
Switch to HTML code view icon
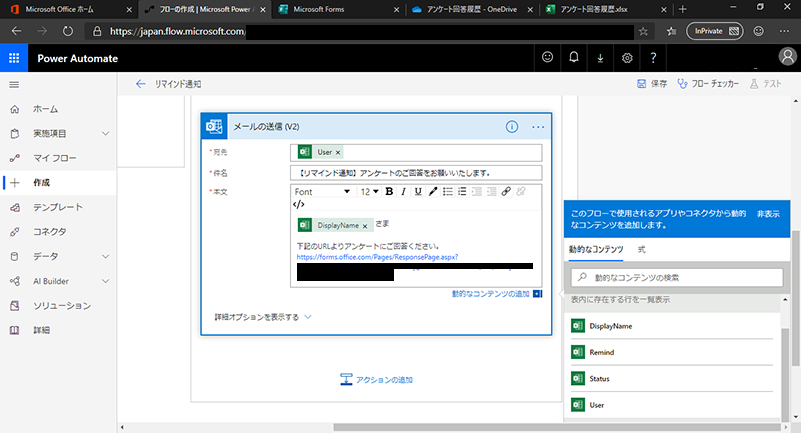point(299,204)
